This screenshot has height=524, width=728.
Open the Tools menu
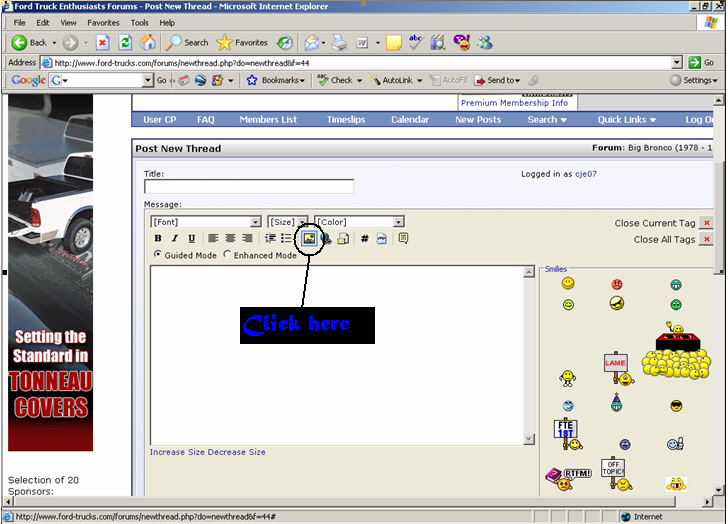(x=139, y=23)
